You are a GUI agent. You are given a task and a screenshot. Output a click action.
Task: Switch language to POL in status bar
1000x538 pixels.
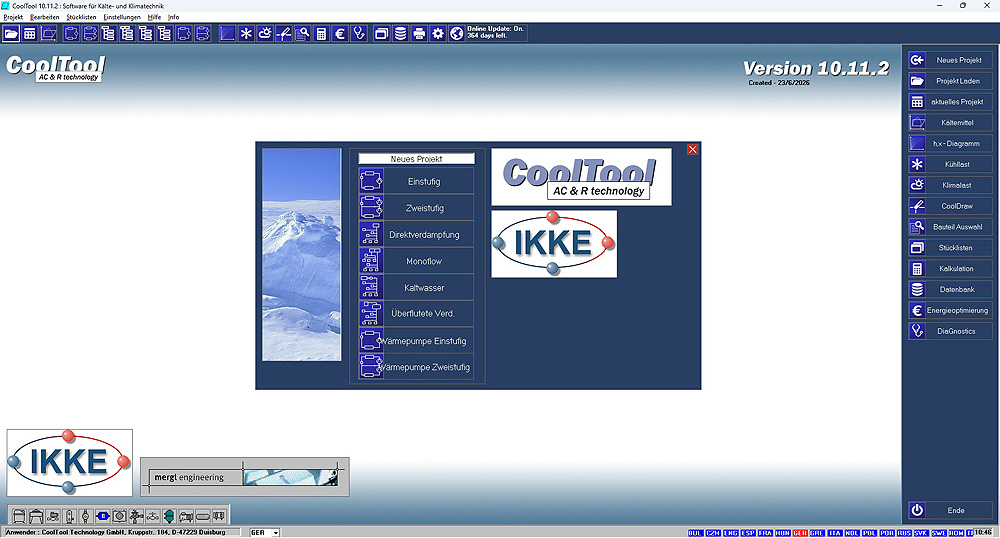(869, 533)
